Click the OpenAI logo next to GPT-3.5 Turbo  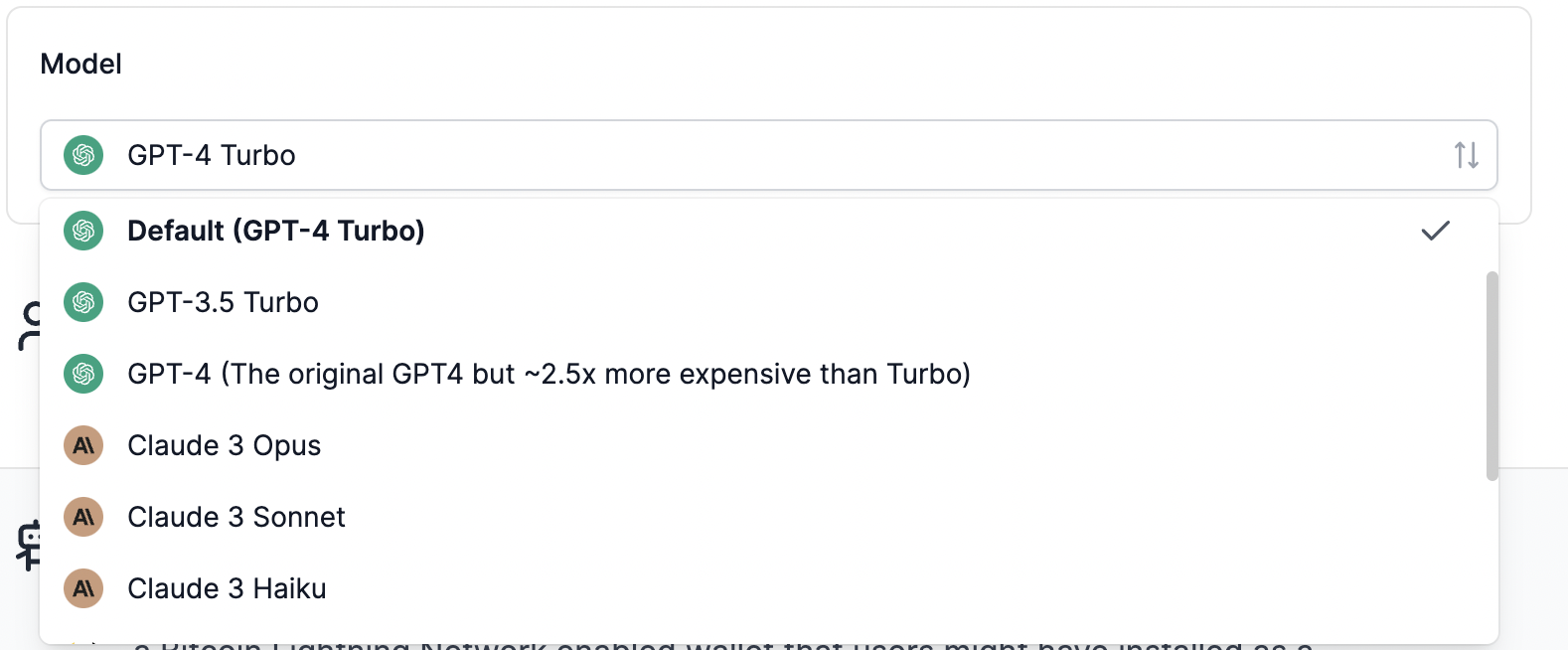[x=83, y=302]
